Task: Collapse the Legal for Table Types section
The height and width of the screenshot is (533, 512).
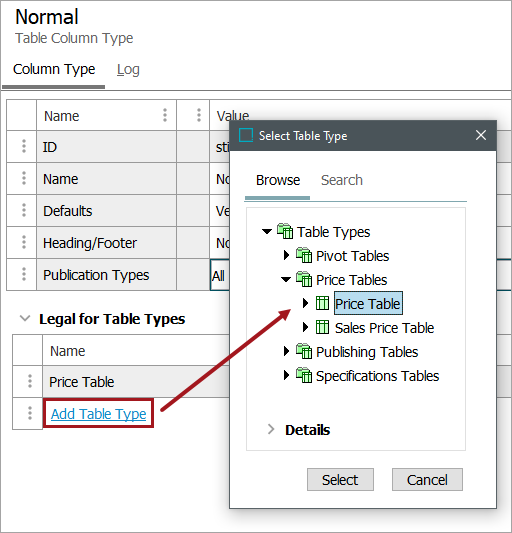Action: pyautogui.click(x=25, y=319)
